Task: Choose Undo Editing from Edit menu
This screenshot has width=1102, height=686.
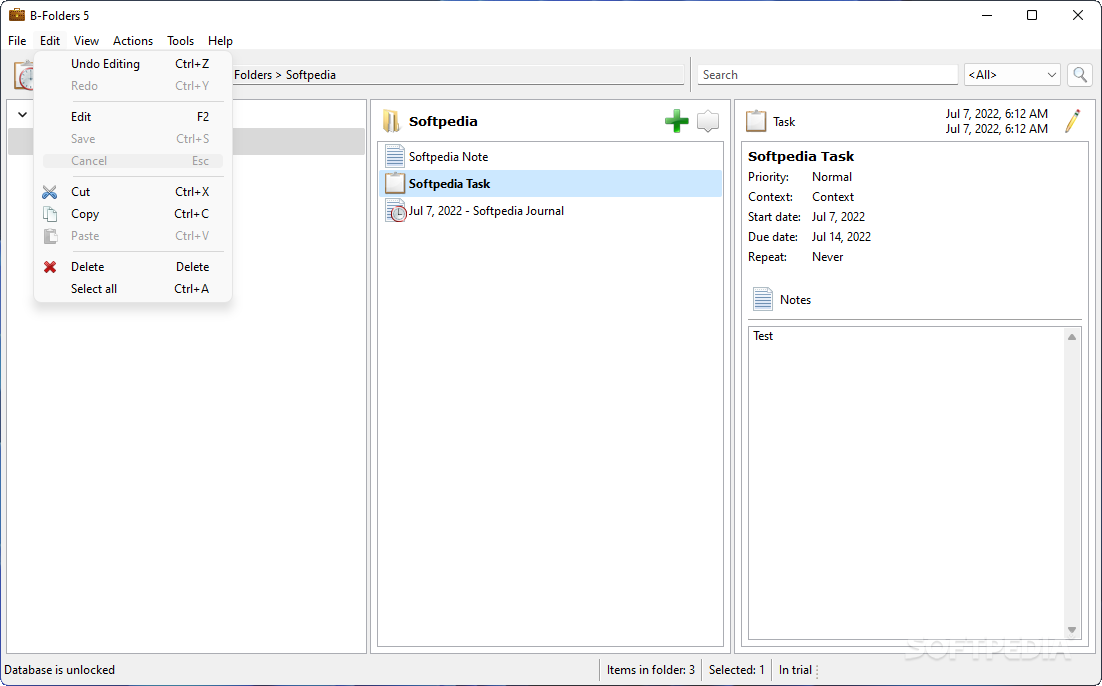Action: (133, 64)
